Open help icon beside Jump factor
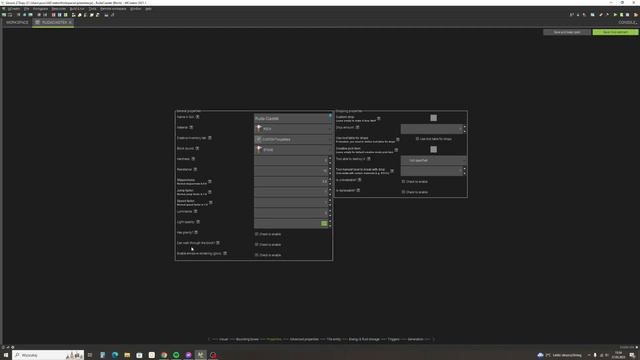 click(x=210, y=192)
